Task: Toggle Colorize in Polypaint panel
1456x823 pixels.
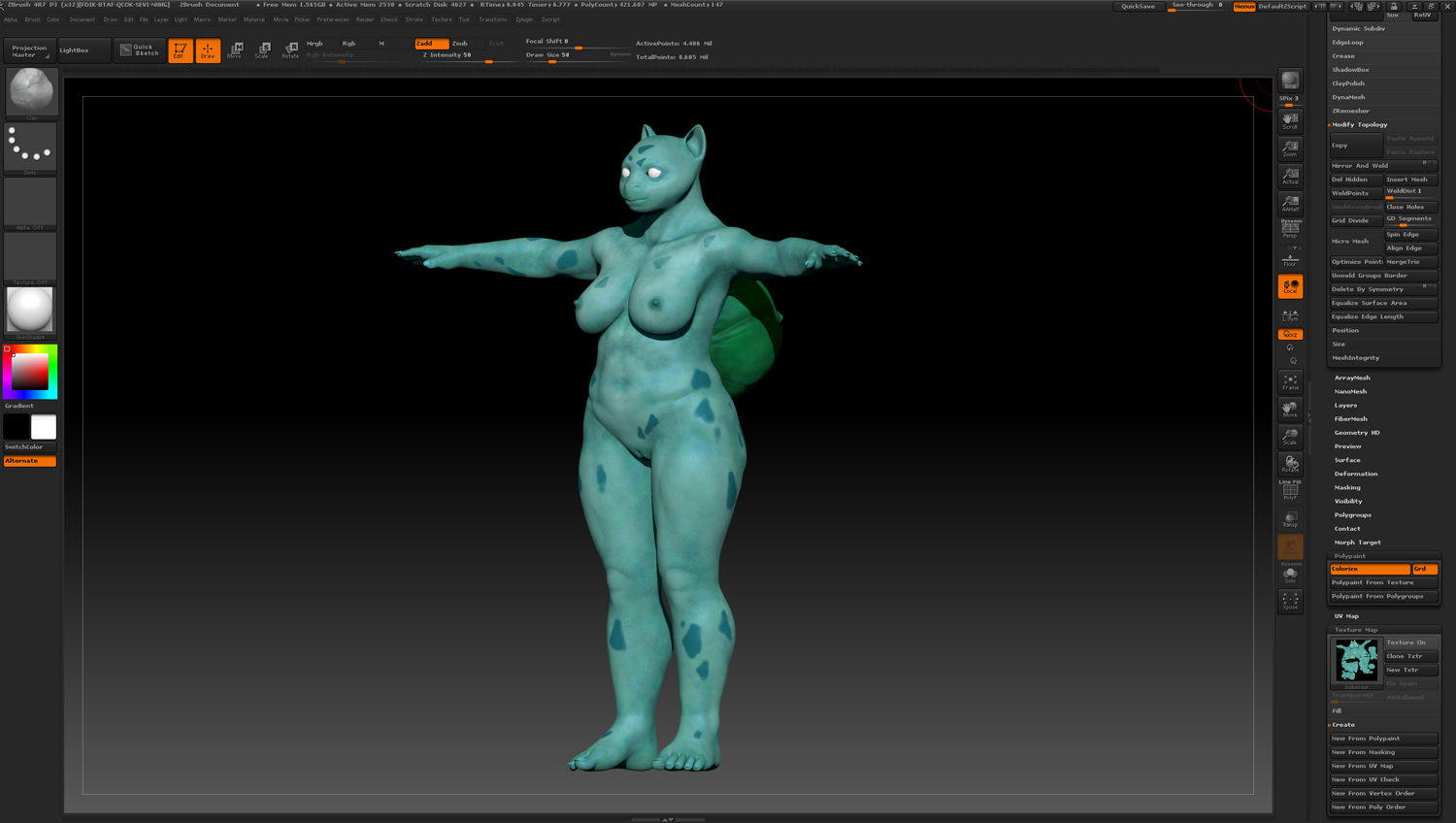Action: tap(1370, 569)
